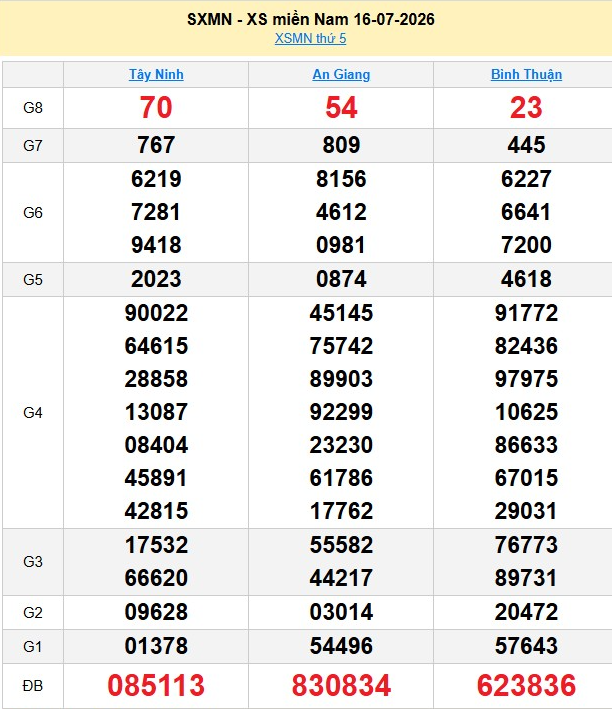This screenshot has height=709, width=612.
Task: Select Bình Thuận G6 number 7200
Action: [526, 245]
